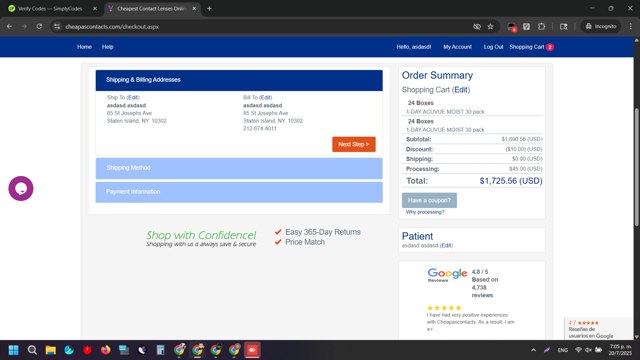Open the Why processing? link
Viewport: 640px width, 360px height.
(x=425, y=212)
